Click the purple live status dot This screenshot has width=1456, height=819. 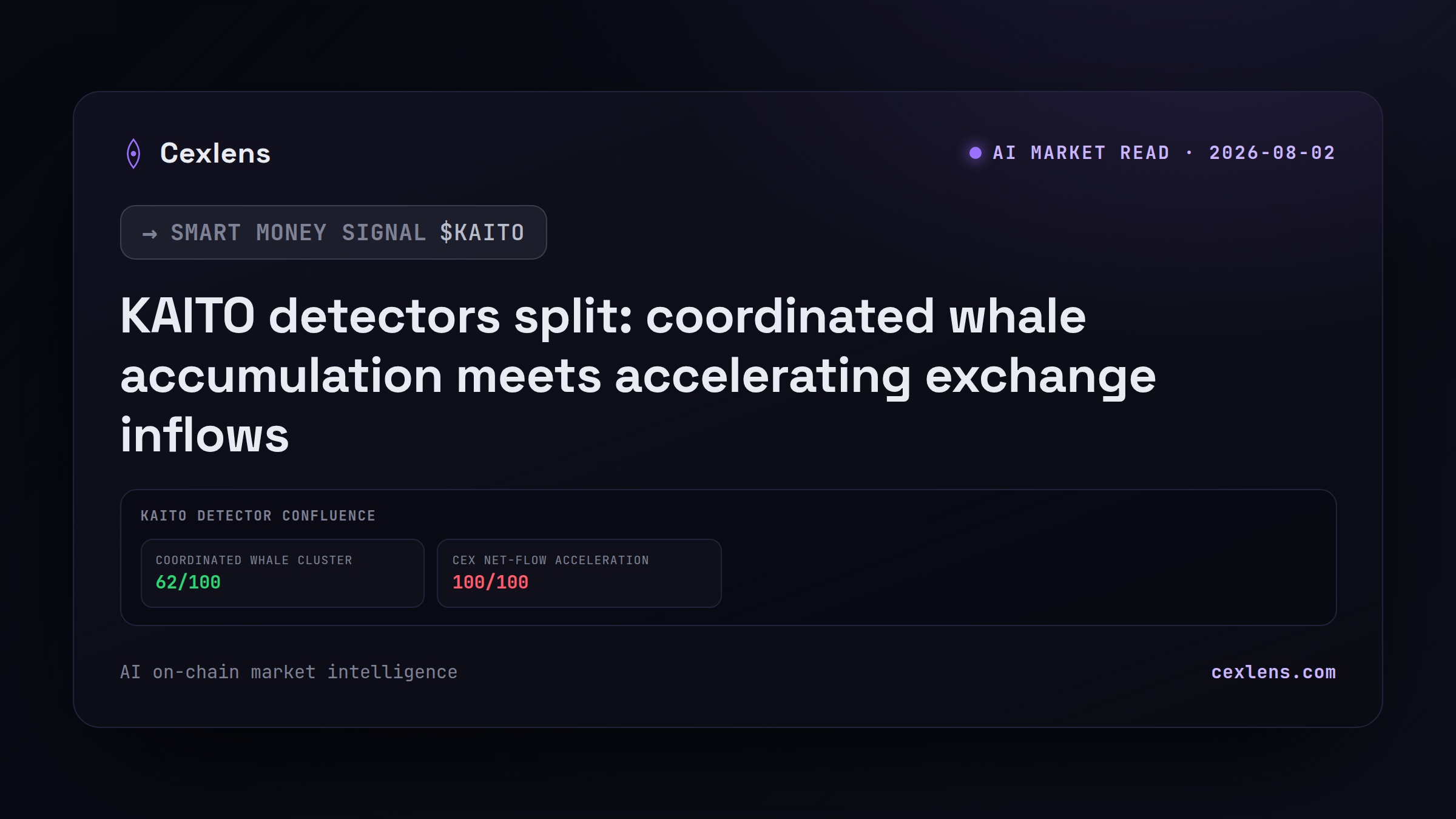(x=976, y=153)
